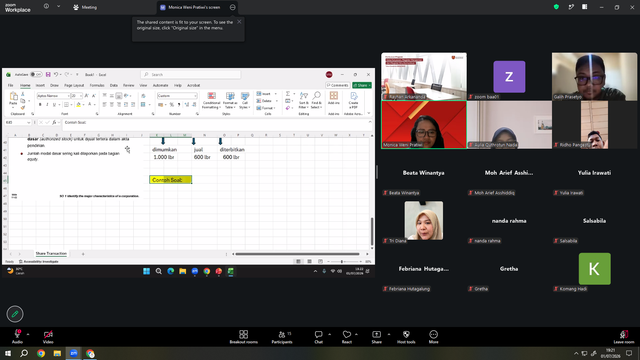The image size is (640, 360).
Task: Open Chrome from the Windows taskbar
Action: pyautogui.click(x=41, y=353)
